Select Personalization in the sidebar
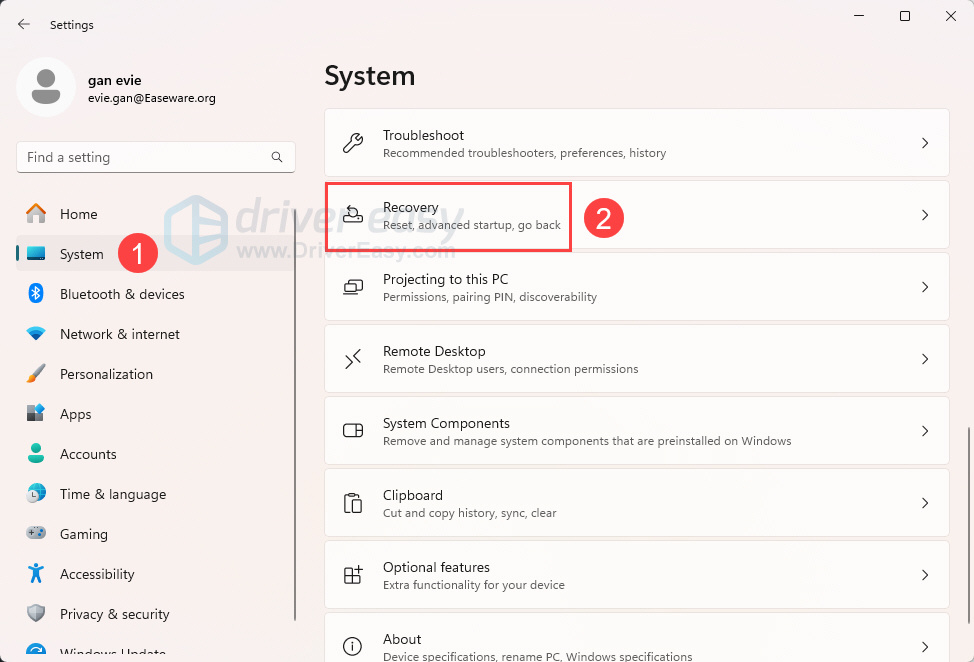This screenshot has width=974, height=662. [x=106, y=374]
